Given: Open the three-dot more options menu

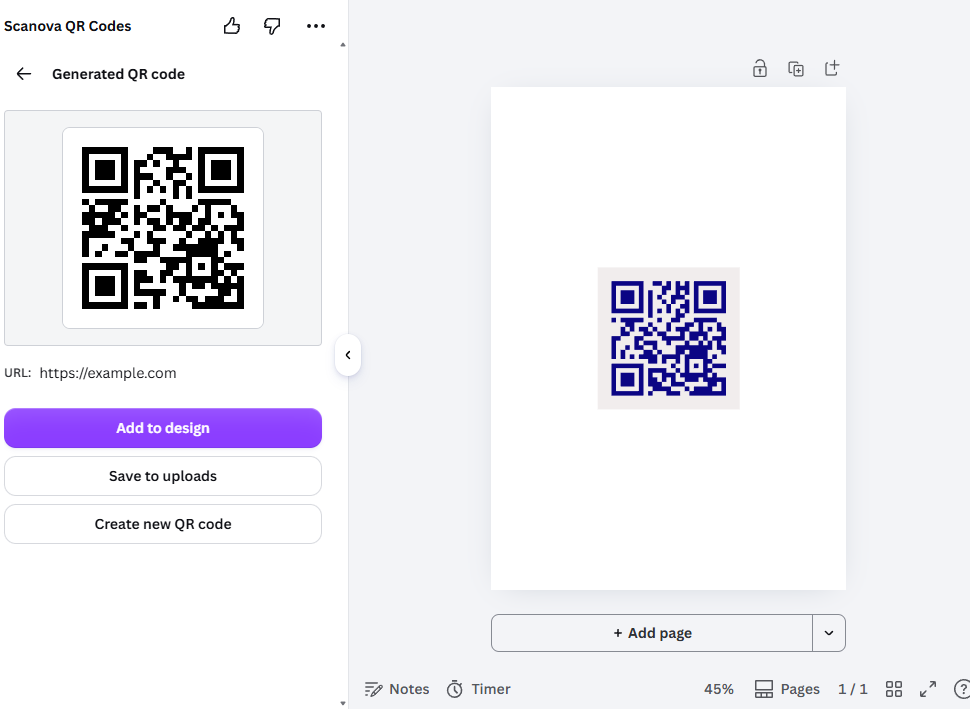Looking at the screenshot, I should point(315,26).
